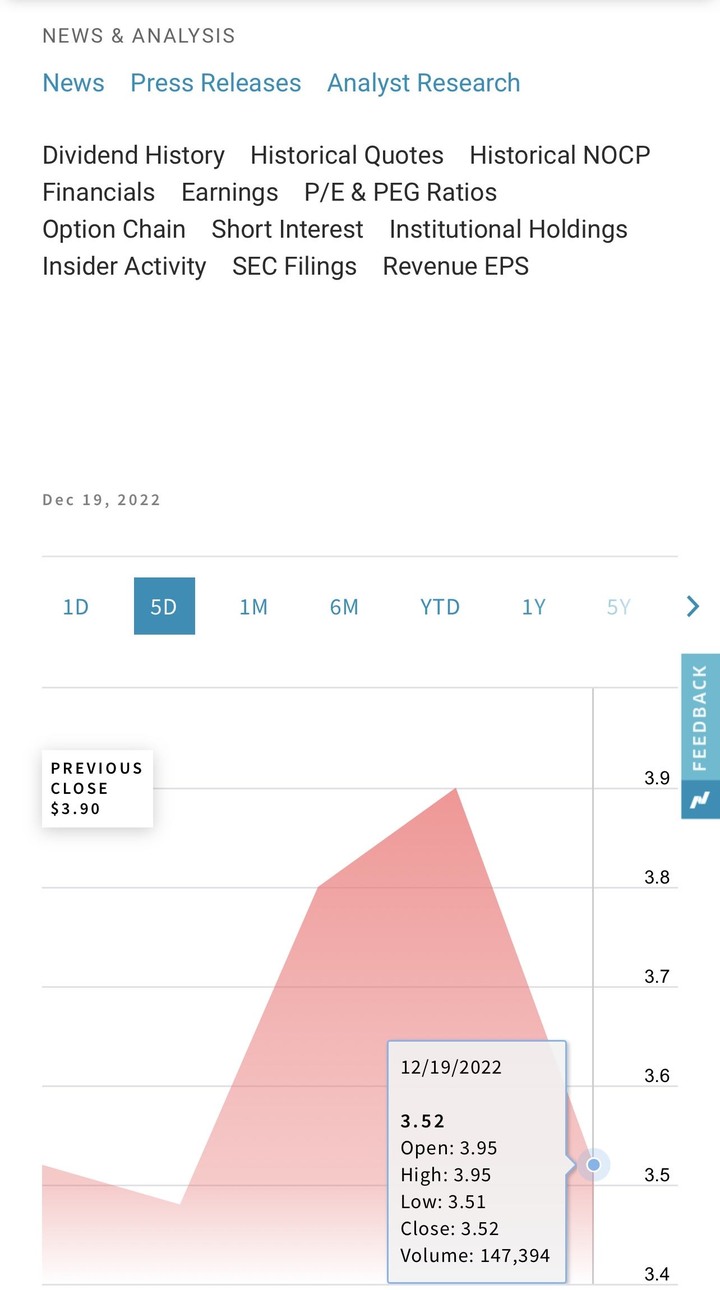Choose the 1Y chart range

534,607
